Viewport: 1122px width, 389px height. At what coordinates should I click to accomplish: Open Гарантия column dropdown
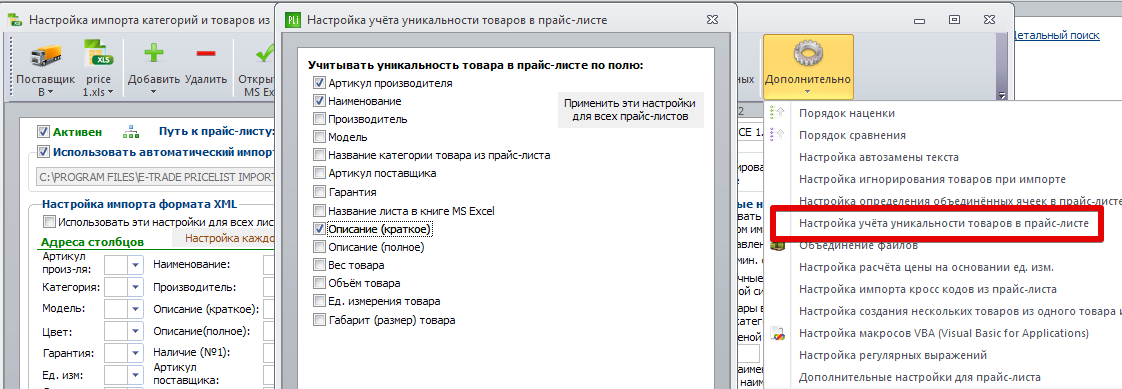(x=136, y=353)
